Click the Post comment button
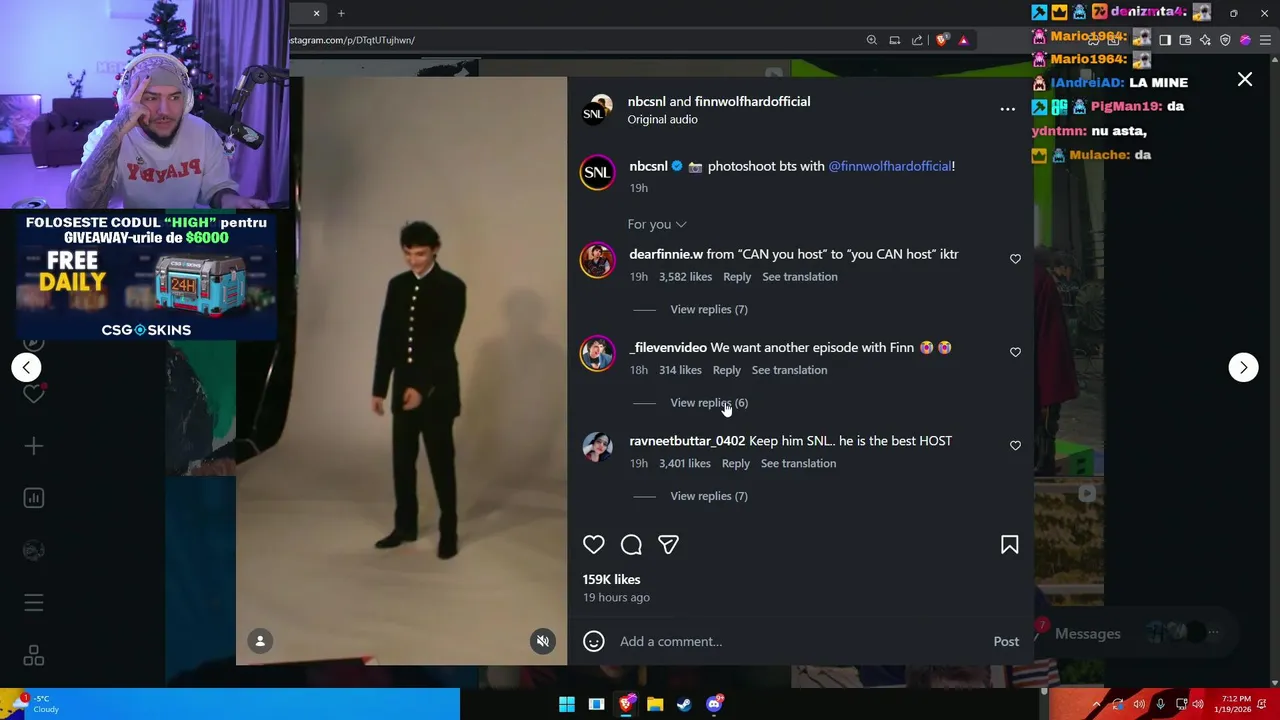 coord(1006,642)
